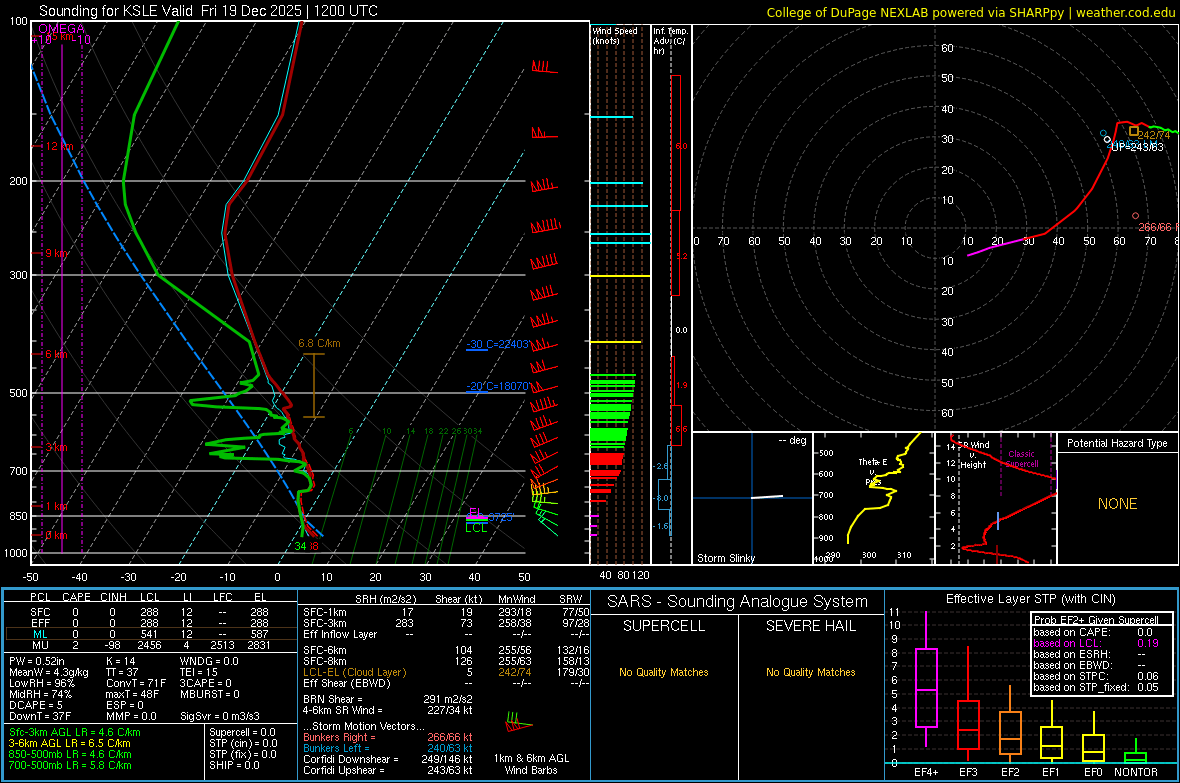This screenshot has height=783, width=1180.
Task: Click the Bunkers Right = 266/66 kt line
Action: 388,737
